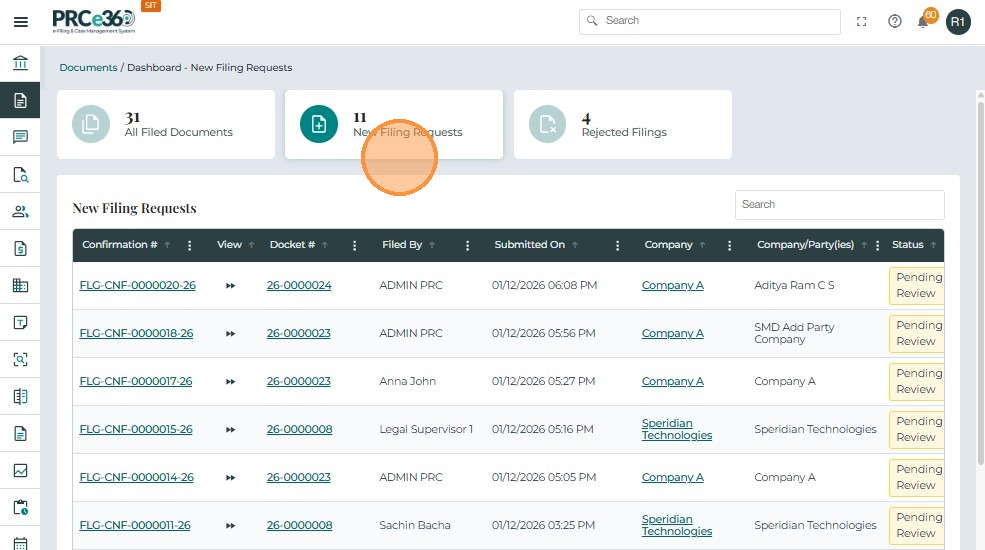Open docket 26-0000024 link
The width and height of the screenshot is (985, 550).
coord(298,286)
